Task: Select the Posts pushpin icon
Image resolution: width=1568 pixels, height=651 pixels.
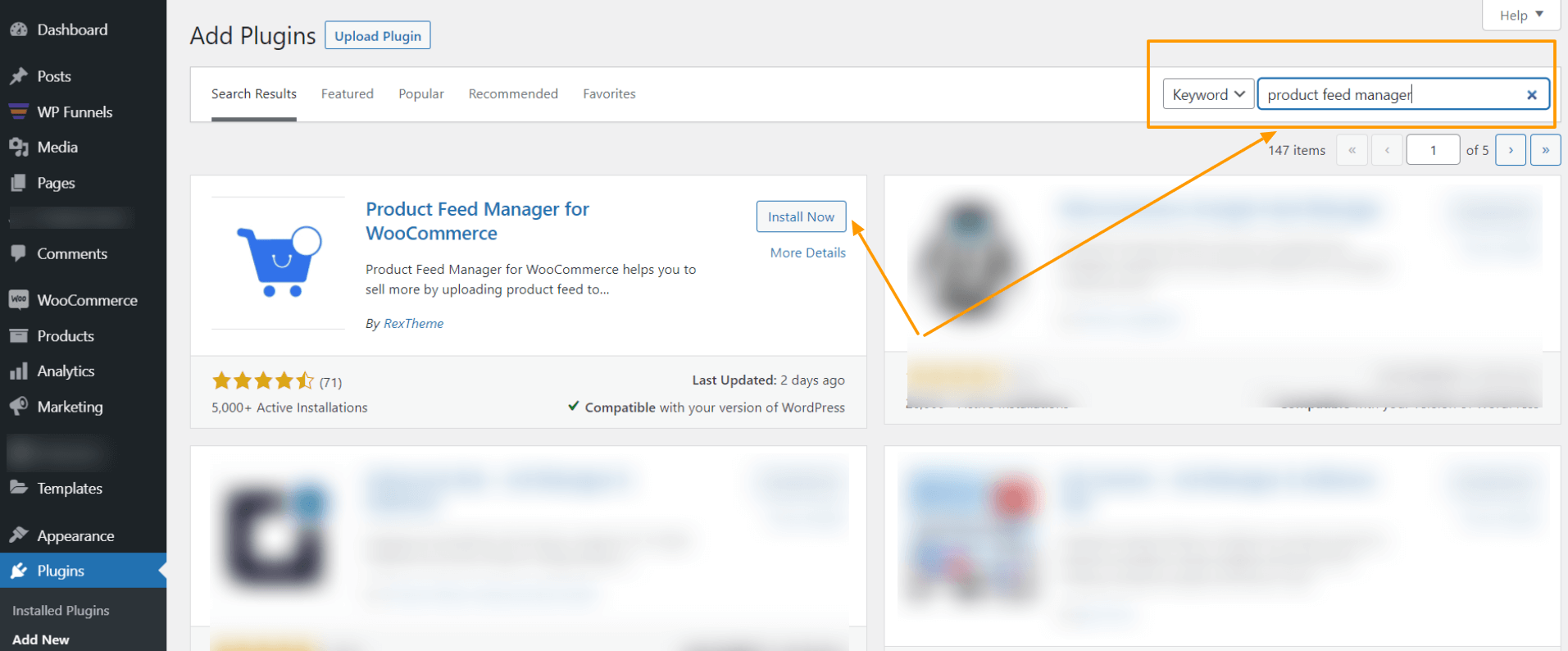Action: pyautogui.click(x=18, y=76)
